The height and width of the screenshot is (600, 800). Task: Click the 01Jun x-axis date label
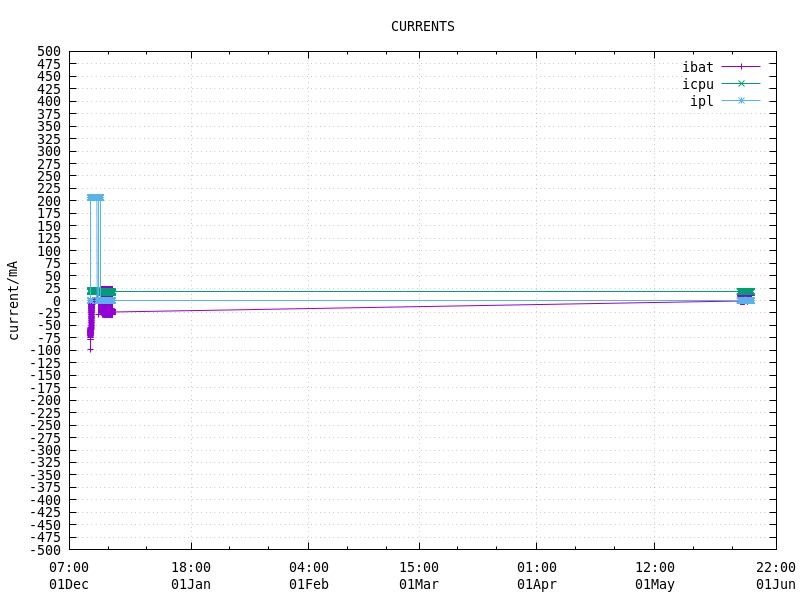(776, 585)
